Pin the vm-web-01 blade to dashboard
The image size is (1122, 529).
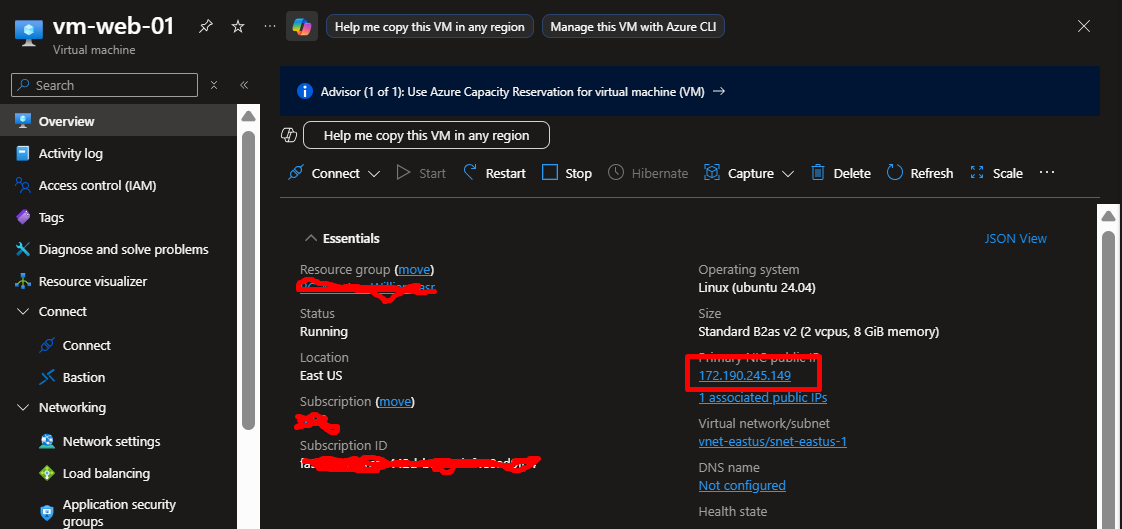click(x=205, y=27)
